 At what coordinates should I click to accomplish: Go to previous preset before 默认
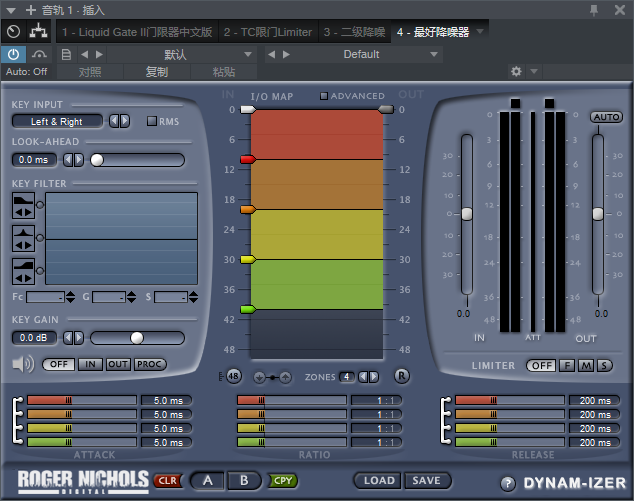85,54
